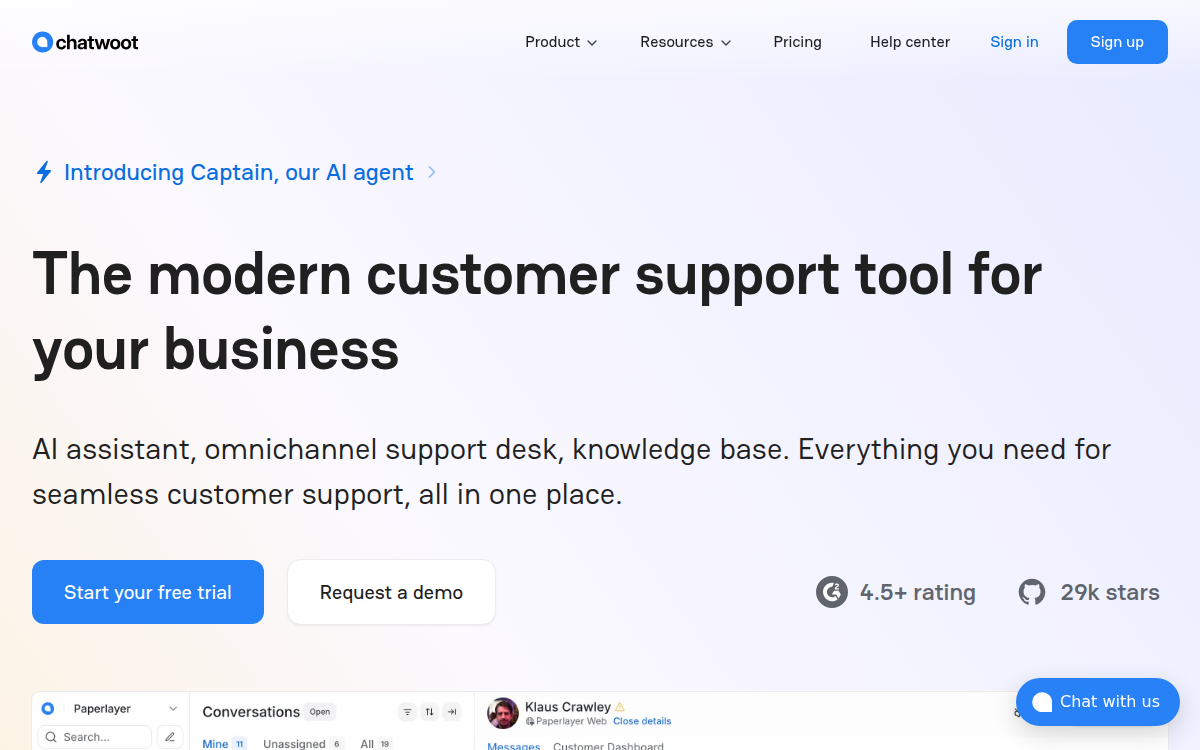The width and height of the screenshot is (1200, 750).
Task: Open Introducing Captain AI agent announcement
Action: click(238, 172)
